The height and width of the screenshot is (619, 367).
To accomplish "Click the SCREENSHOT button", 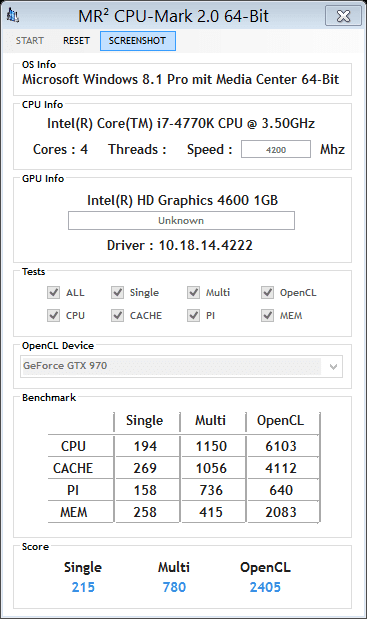I will click(x=137, y=41).
